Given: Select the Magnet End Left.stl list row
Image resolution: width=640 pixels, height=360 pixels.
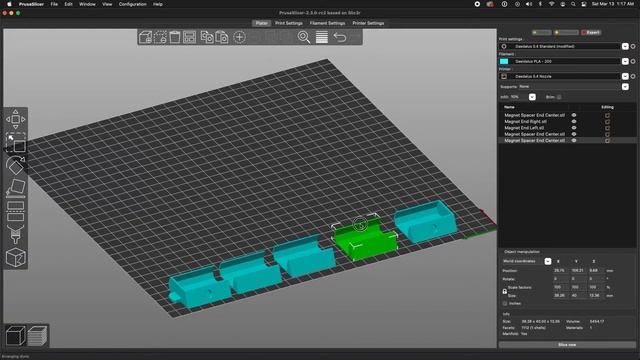Looking at the screenshot, I should click(524, 128).
